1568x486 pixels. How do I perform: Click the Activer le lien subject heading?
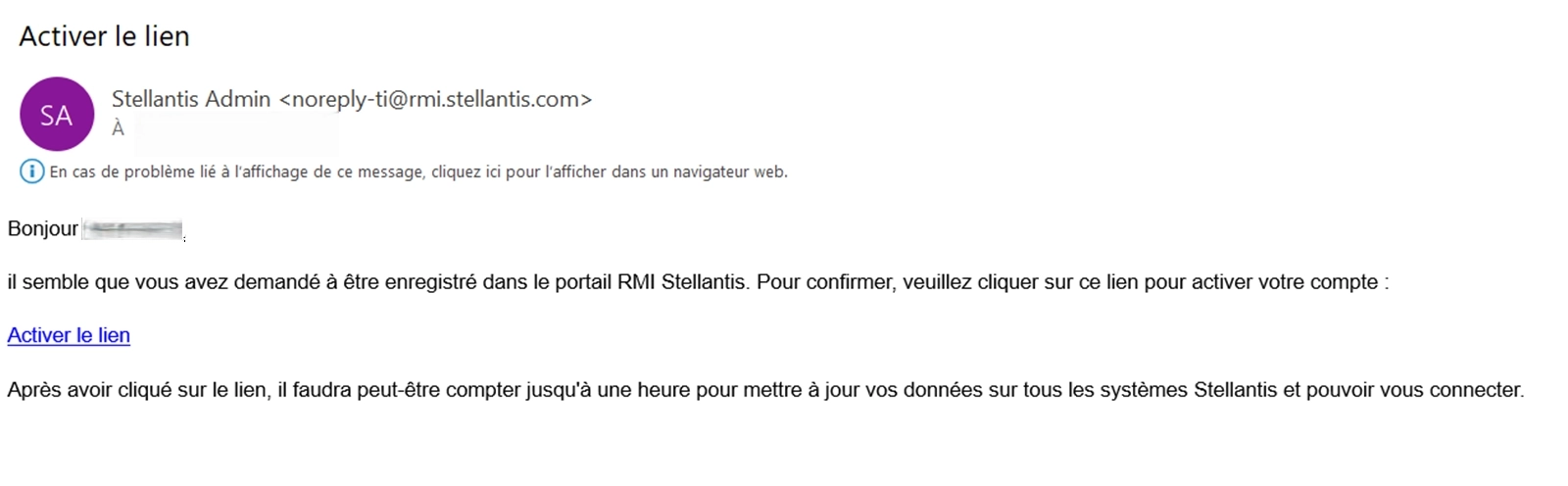coord(105,36)
